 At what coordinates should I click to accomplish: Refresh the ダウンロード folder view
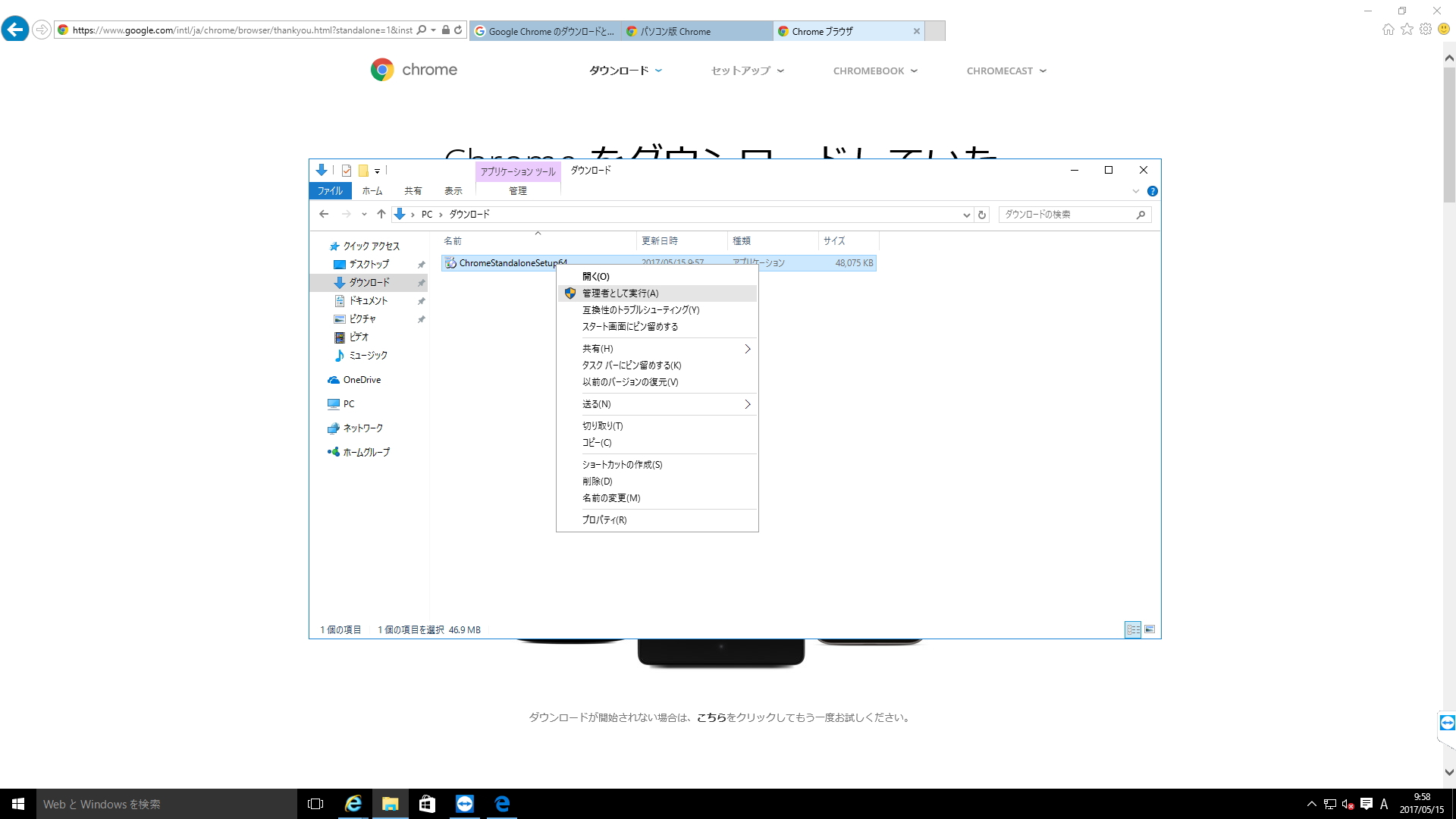tap(982, 215)
